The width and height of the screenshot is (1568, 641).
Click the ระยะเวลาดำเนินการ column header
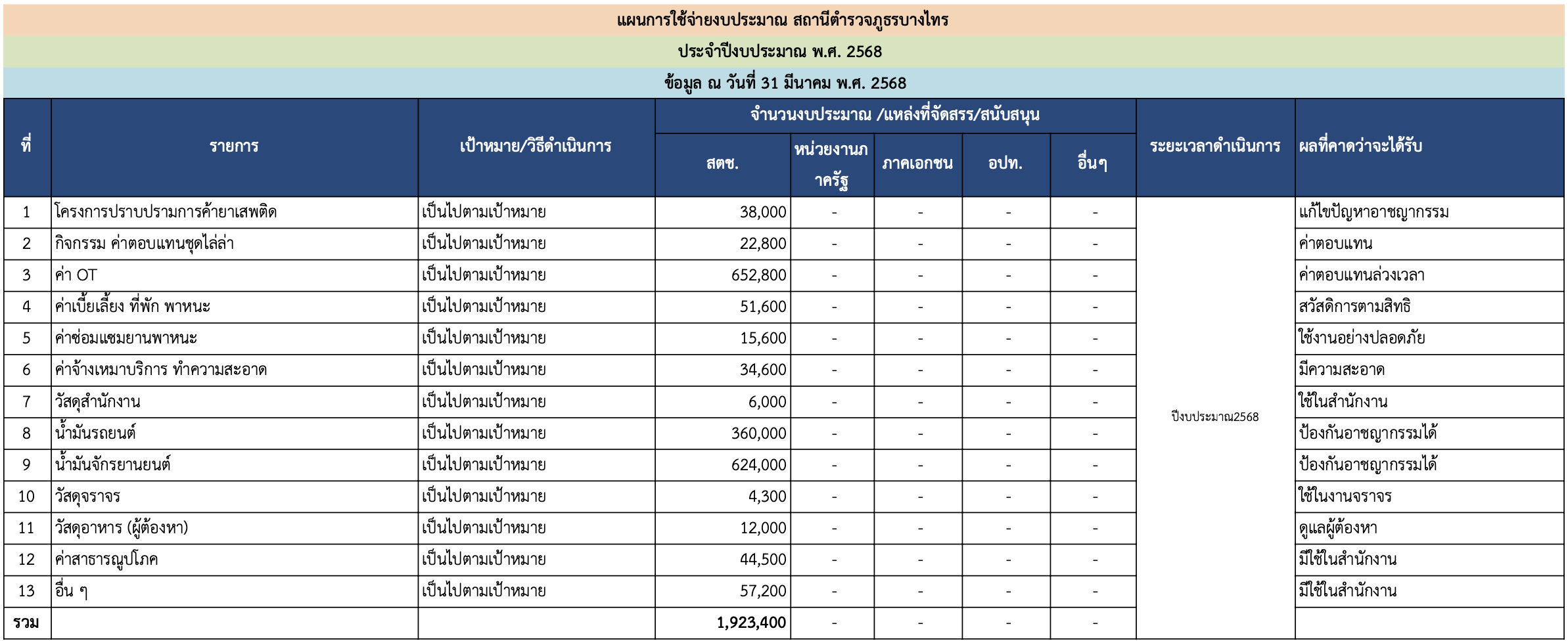1214,146
